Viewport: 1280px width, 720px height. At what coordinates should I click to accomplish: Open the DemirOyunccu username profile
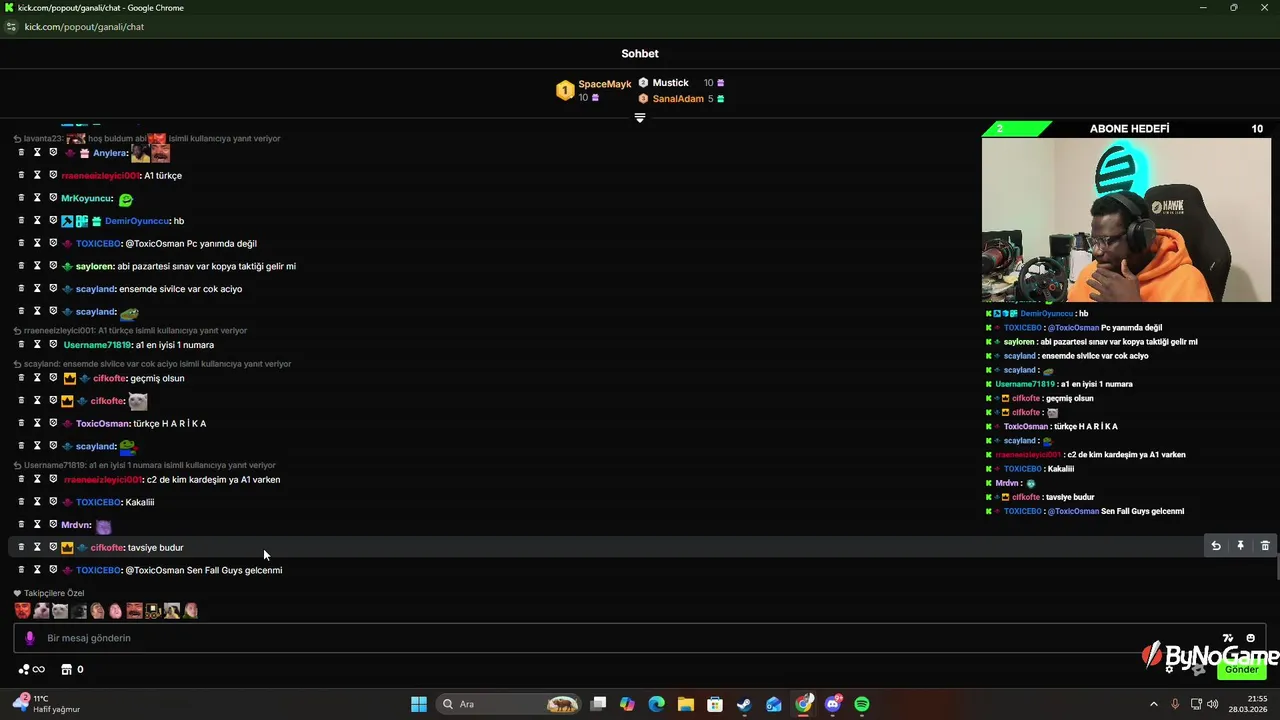tap(137, 221)
